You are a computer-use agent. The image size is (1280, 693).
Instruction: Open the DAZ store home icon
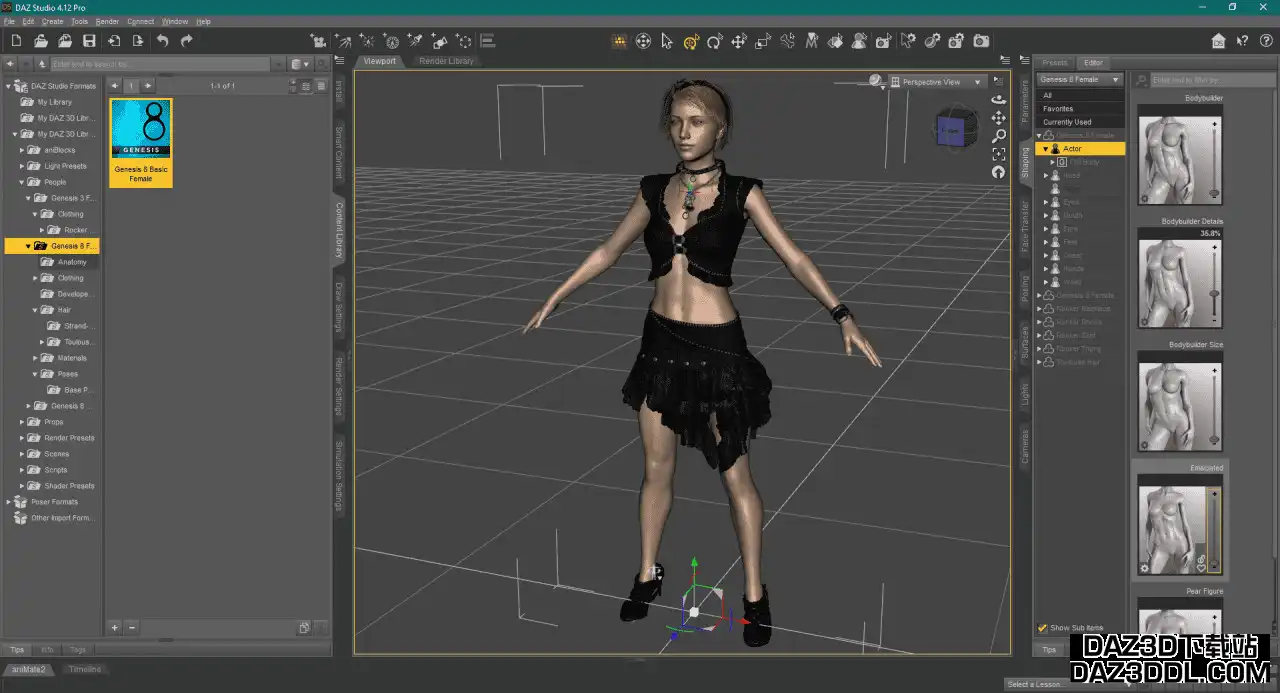click(1218, 41)
